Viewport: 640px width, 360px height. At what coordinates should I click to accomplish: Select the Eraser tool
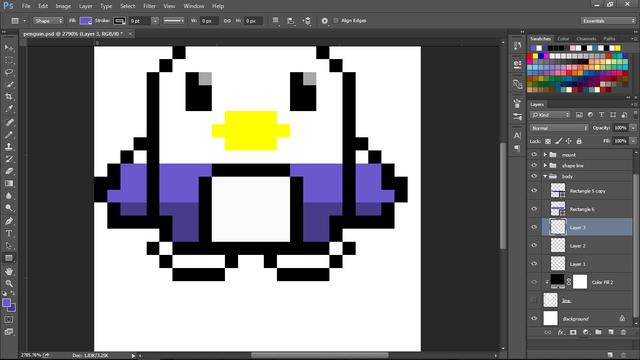[x=9, y=171]
